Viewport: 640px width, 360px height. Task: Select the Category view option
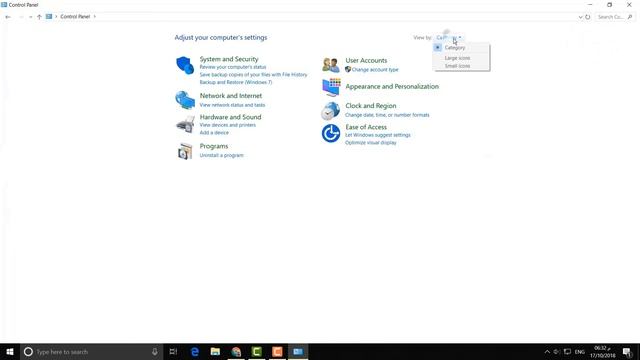tap(455, 48)
